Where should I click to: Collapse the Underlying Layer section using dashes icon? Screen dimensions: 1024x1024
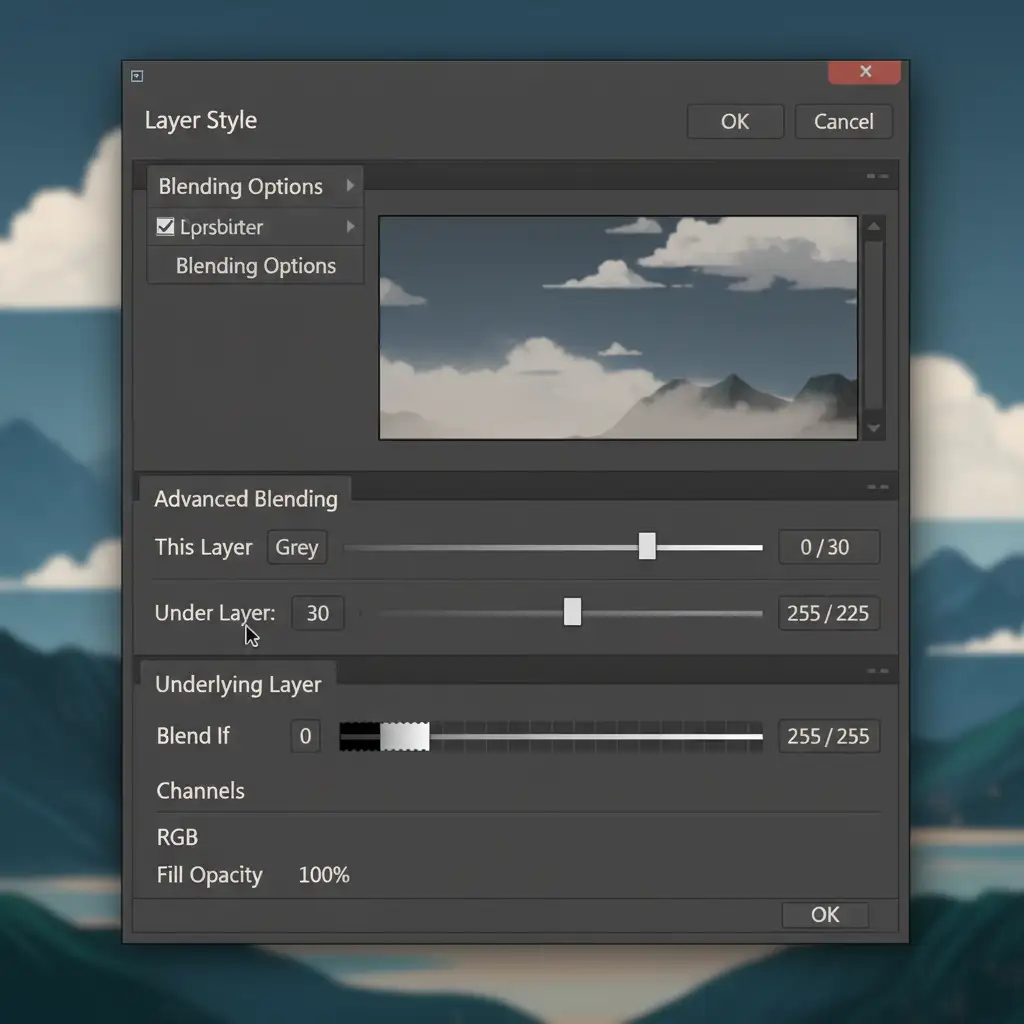click(877, 672)
